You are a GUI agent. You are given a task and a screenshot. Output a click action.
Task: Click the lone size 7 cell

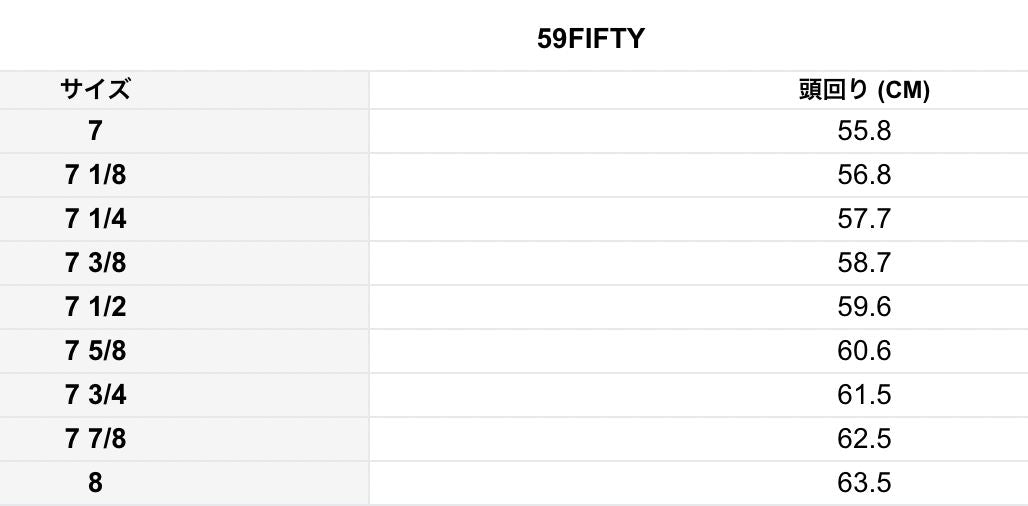pyautogui.click(x=95, y=131)
